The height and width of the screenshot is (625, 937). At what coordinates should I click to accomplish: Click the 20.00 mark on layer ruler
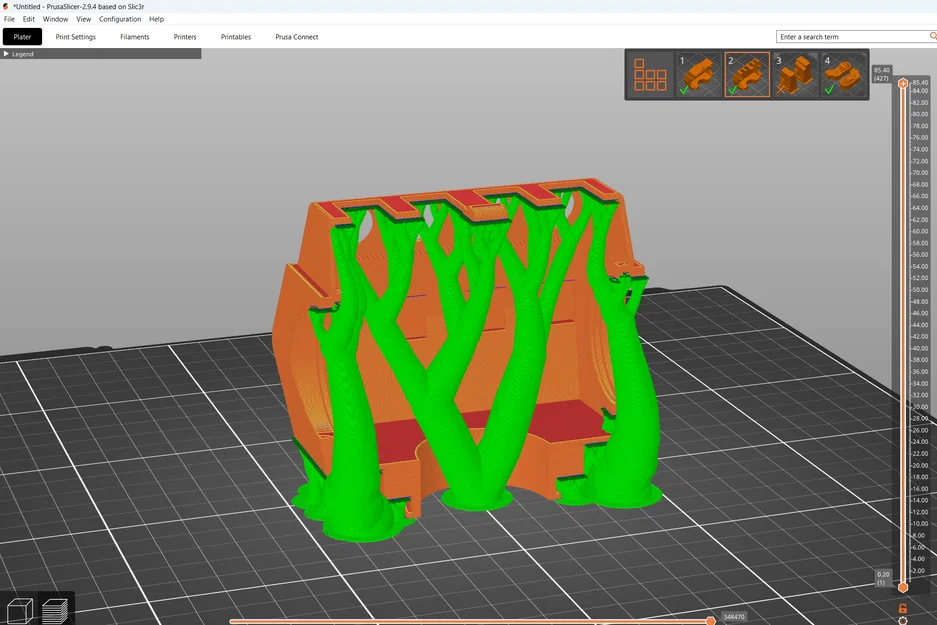920,465
